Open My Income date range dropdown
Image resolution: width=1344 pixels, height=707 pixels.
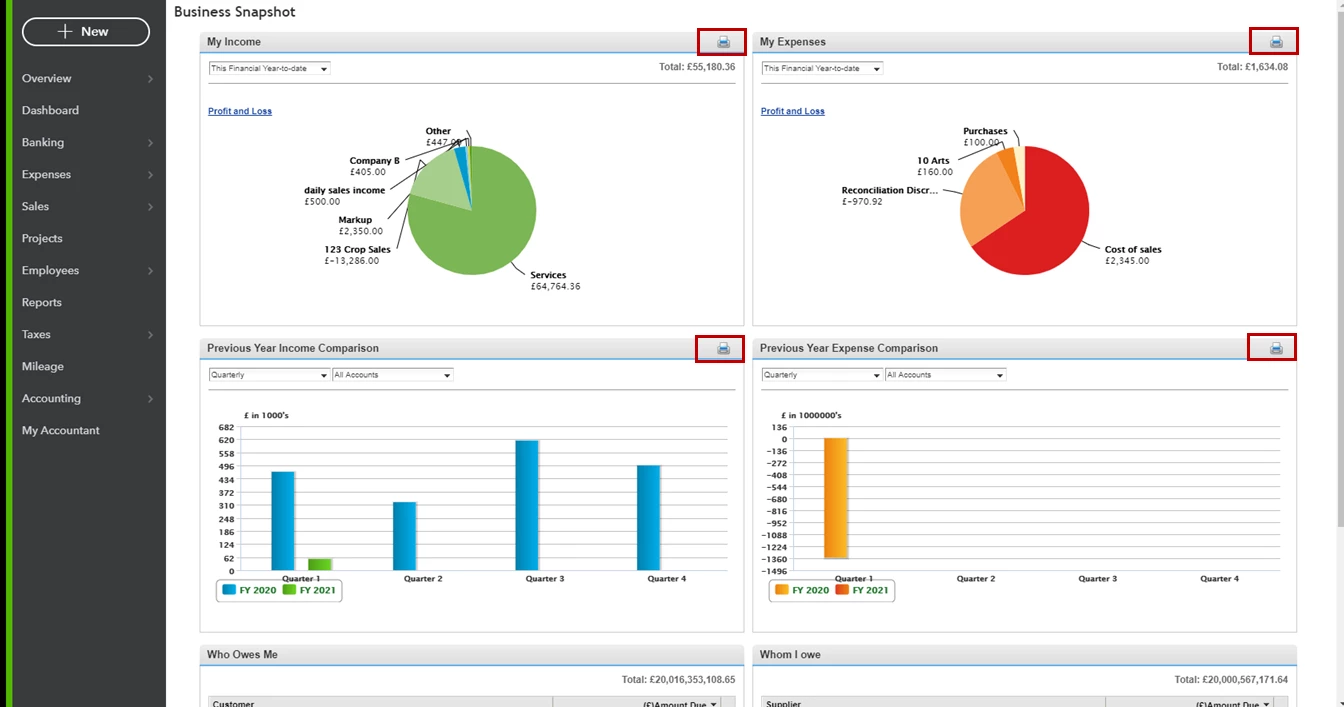pos(269,68)
